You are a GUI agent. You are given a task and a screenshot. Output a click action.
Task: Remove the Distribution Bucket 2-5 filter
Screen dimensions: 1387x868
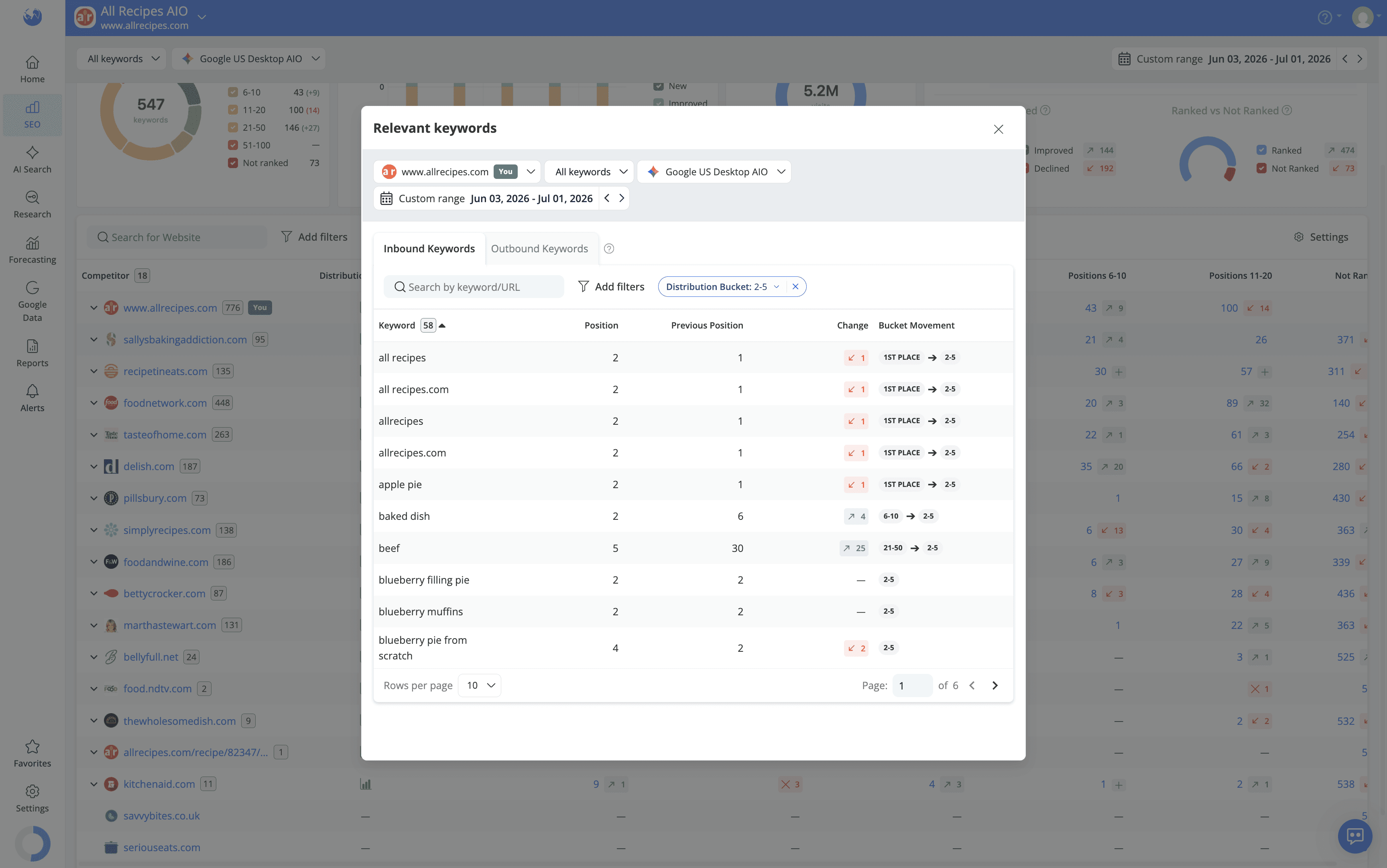click(x=795, y=286)
